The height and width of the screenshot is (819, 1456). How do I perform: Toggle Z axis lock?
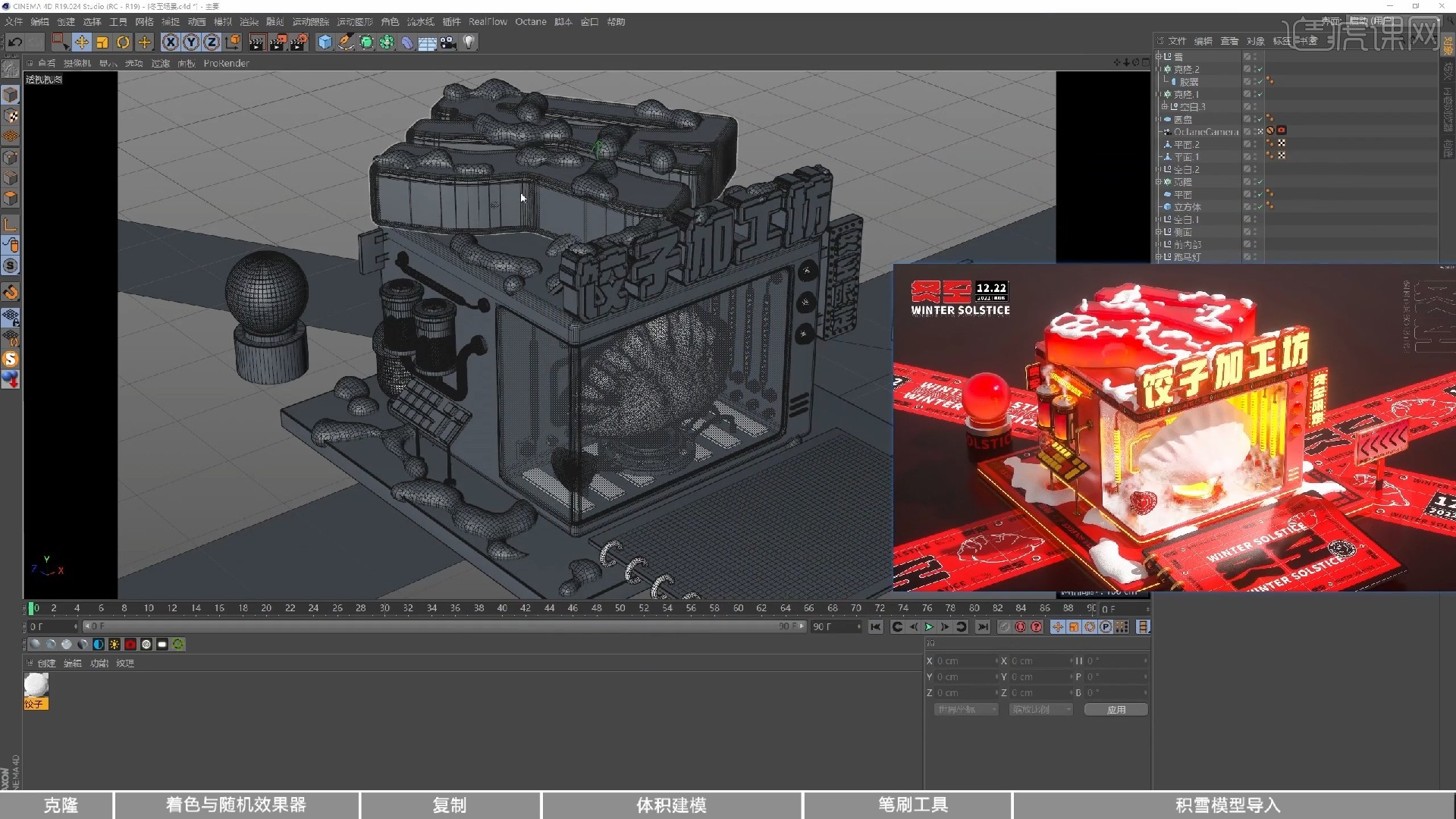pyautogui.click(x=212, y=42)
